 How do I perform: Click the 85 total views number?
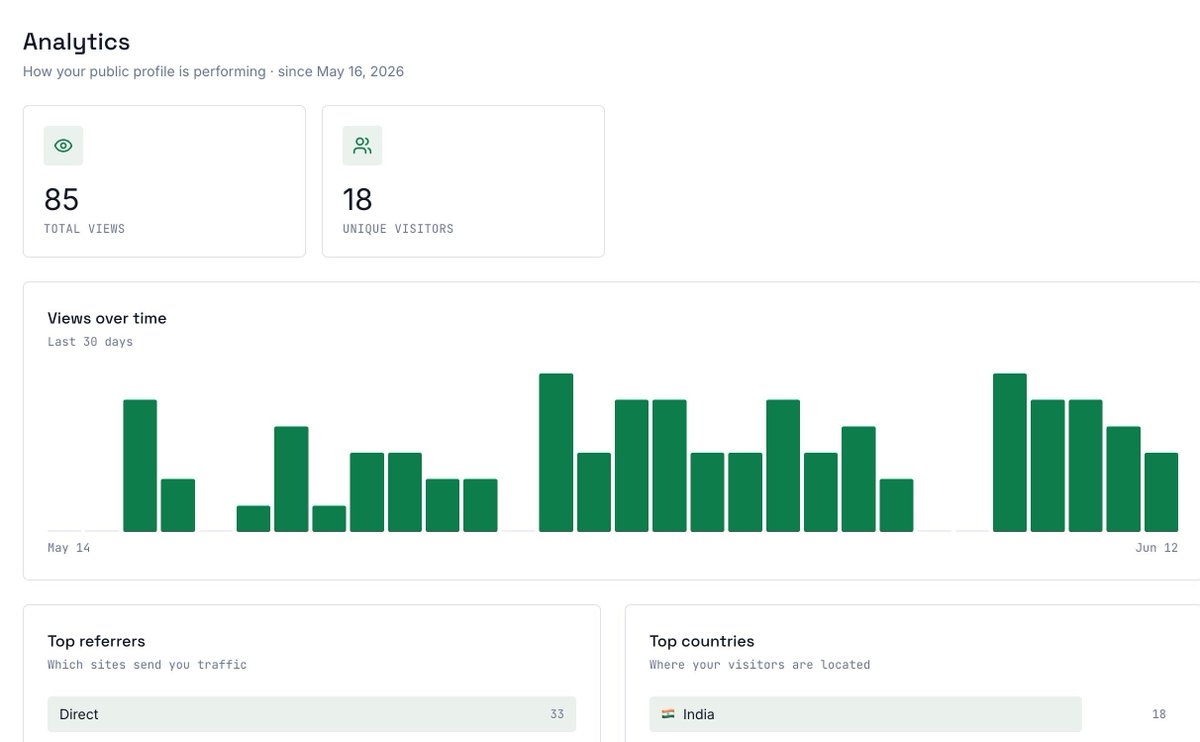coord(61,200)
